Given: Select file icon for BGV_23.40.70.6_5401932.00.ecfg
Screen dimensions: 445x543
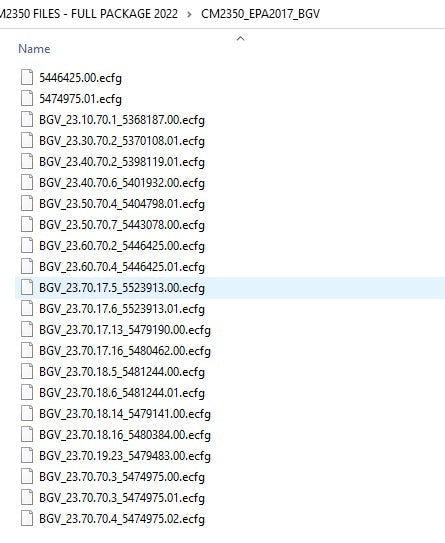Looking at the screenshot, I should coord(27,183).
